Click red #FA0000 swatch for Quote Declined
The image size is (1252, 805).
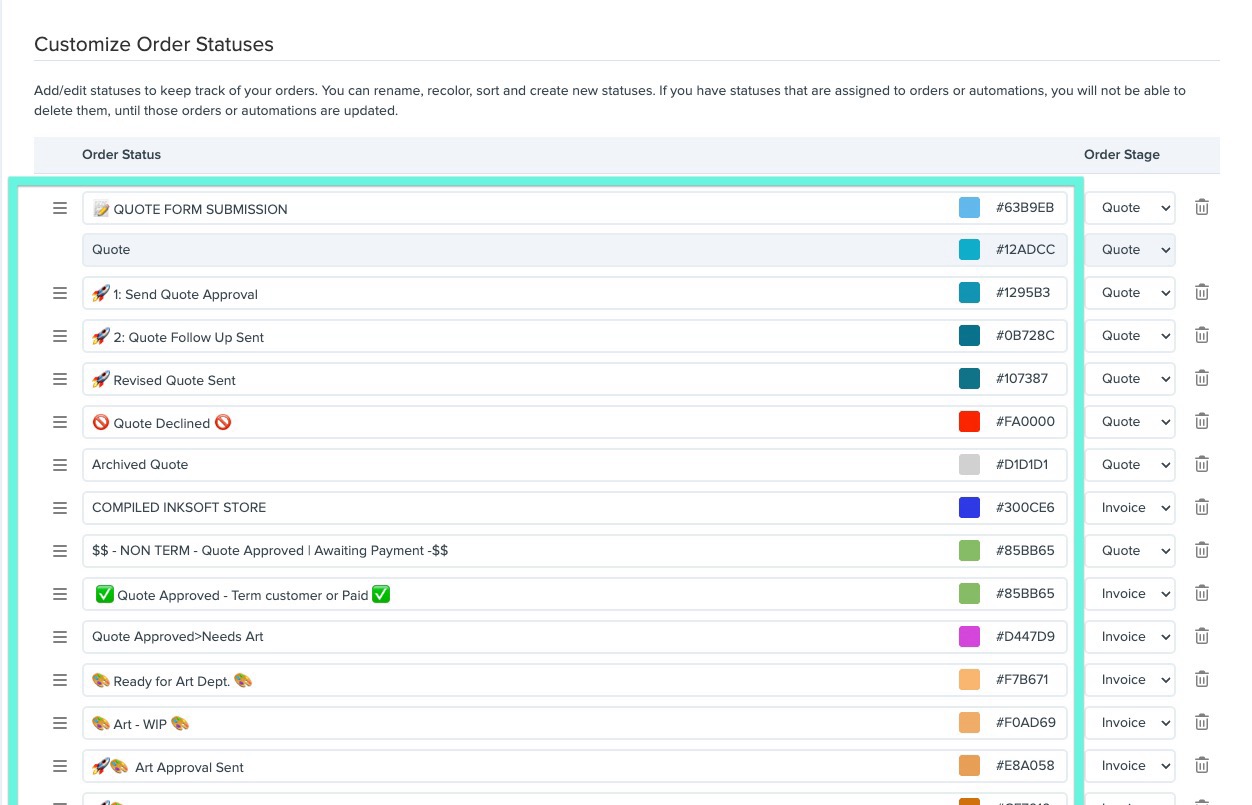(x=969, y=422)
